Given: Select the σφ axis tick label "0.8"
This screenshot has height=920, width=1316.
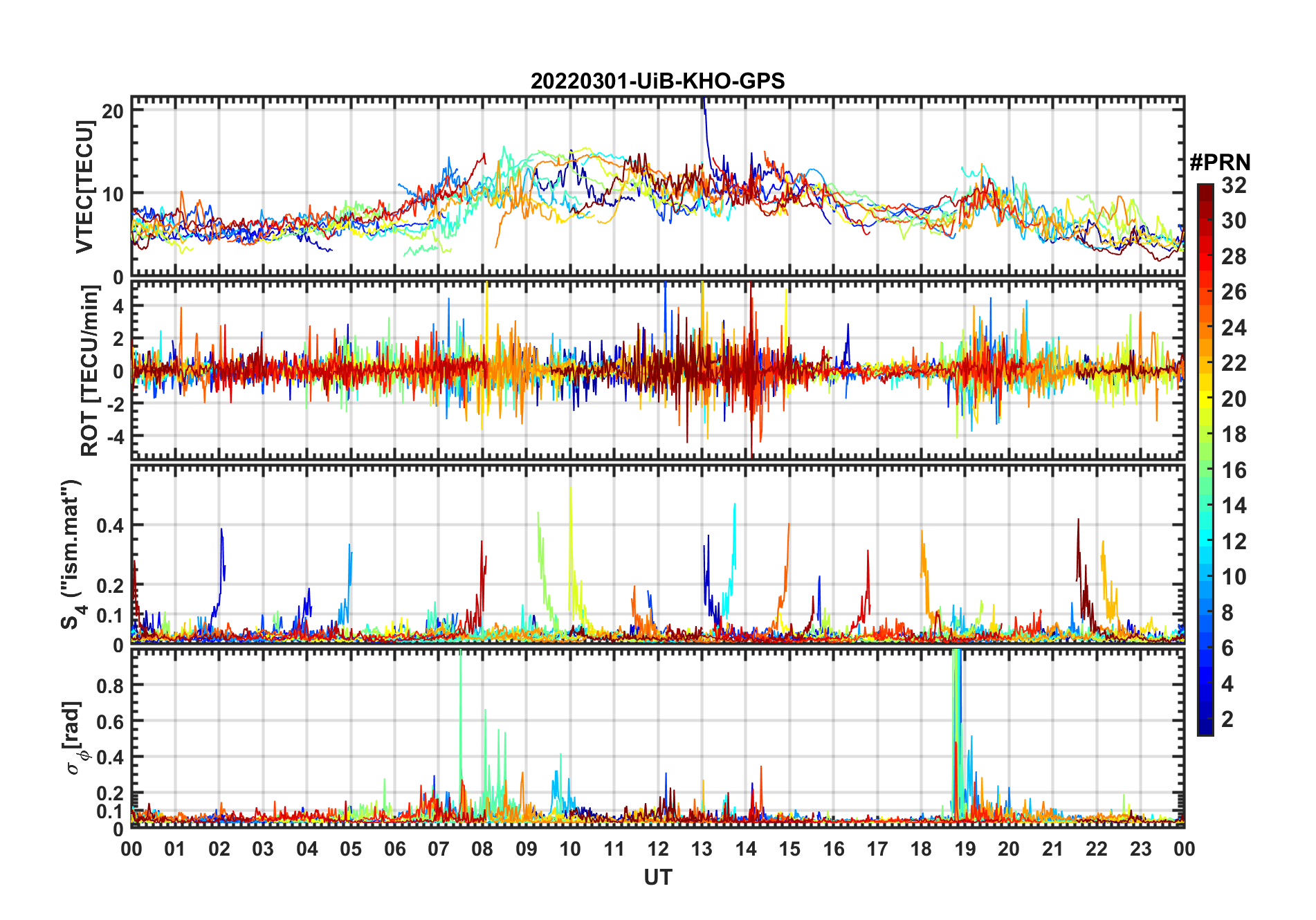Looking at the screenshot, I should point(111,686).
